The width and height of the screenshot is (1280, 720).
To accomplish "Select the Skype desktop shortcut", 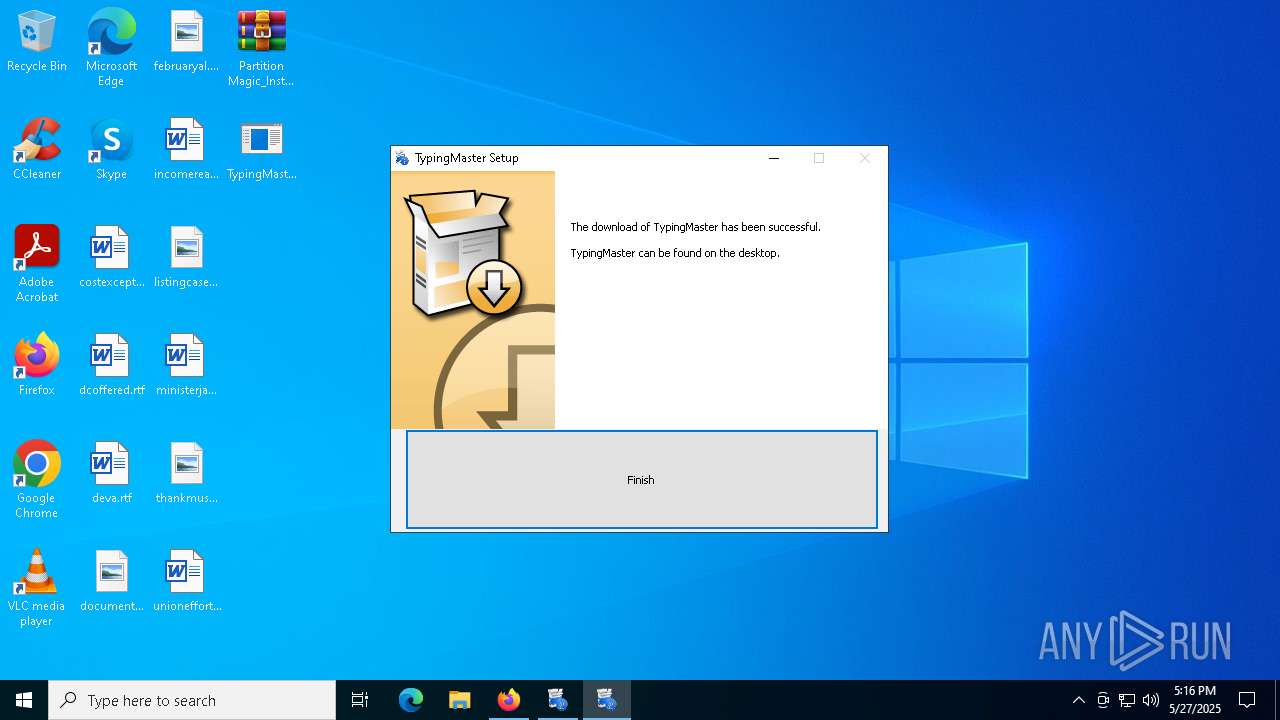I will [111, 150].
